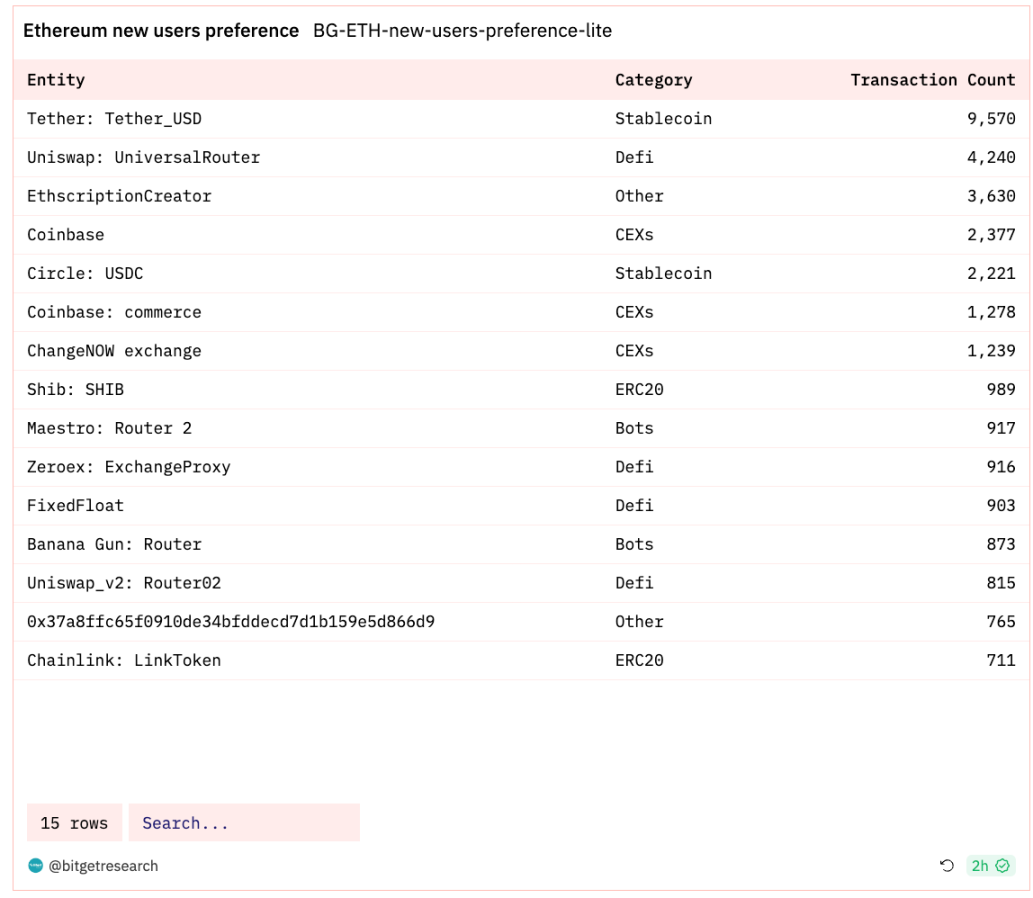Image resolution: width=1033 pixels, height=898 pixels.
Task: Click the Stablecoin category in Circle: USDC row
Action: coord(663,273)
